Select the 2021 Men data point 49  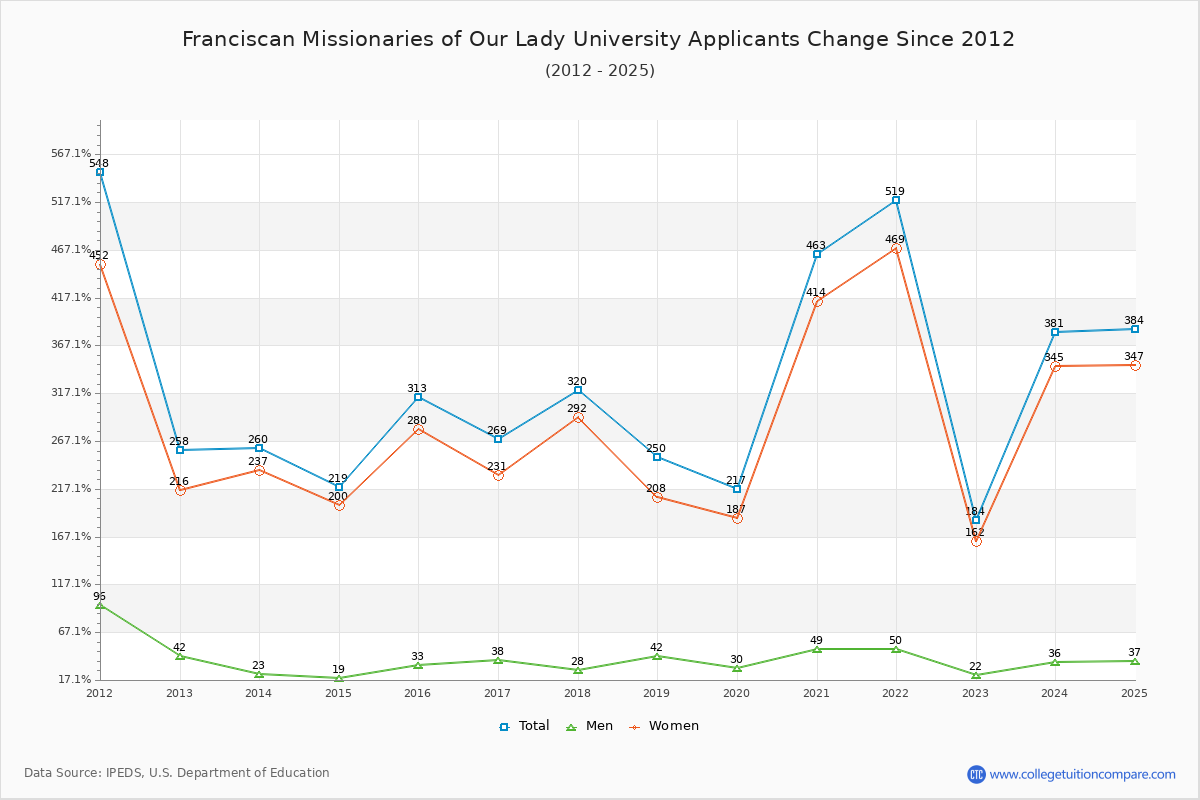pos(817,650)
